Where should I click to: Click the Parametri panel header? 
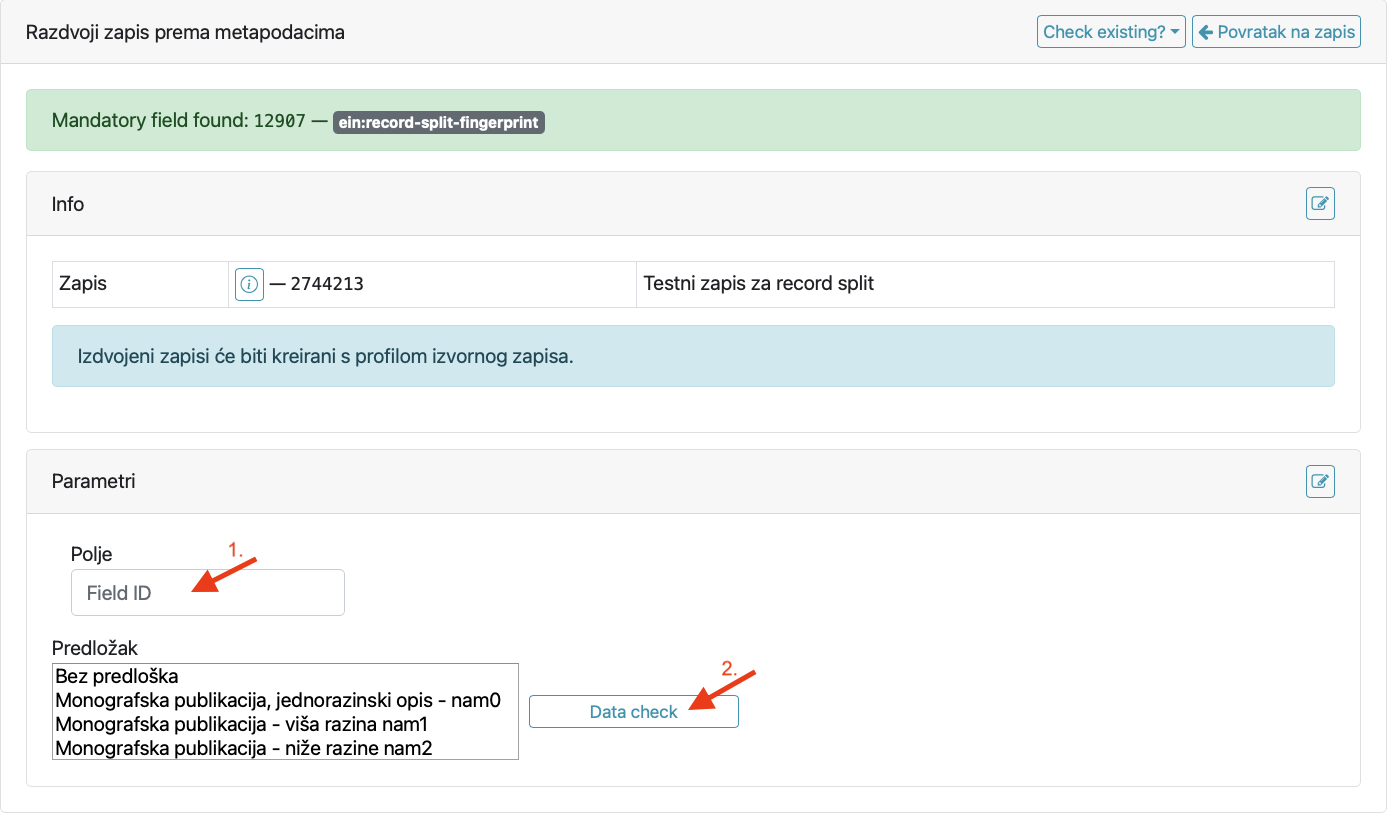[93, 481]
